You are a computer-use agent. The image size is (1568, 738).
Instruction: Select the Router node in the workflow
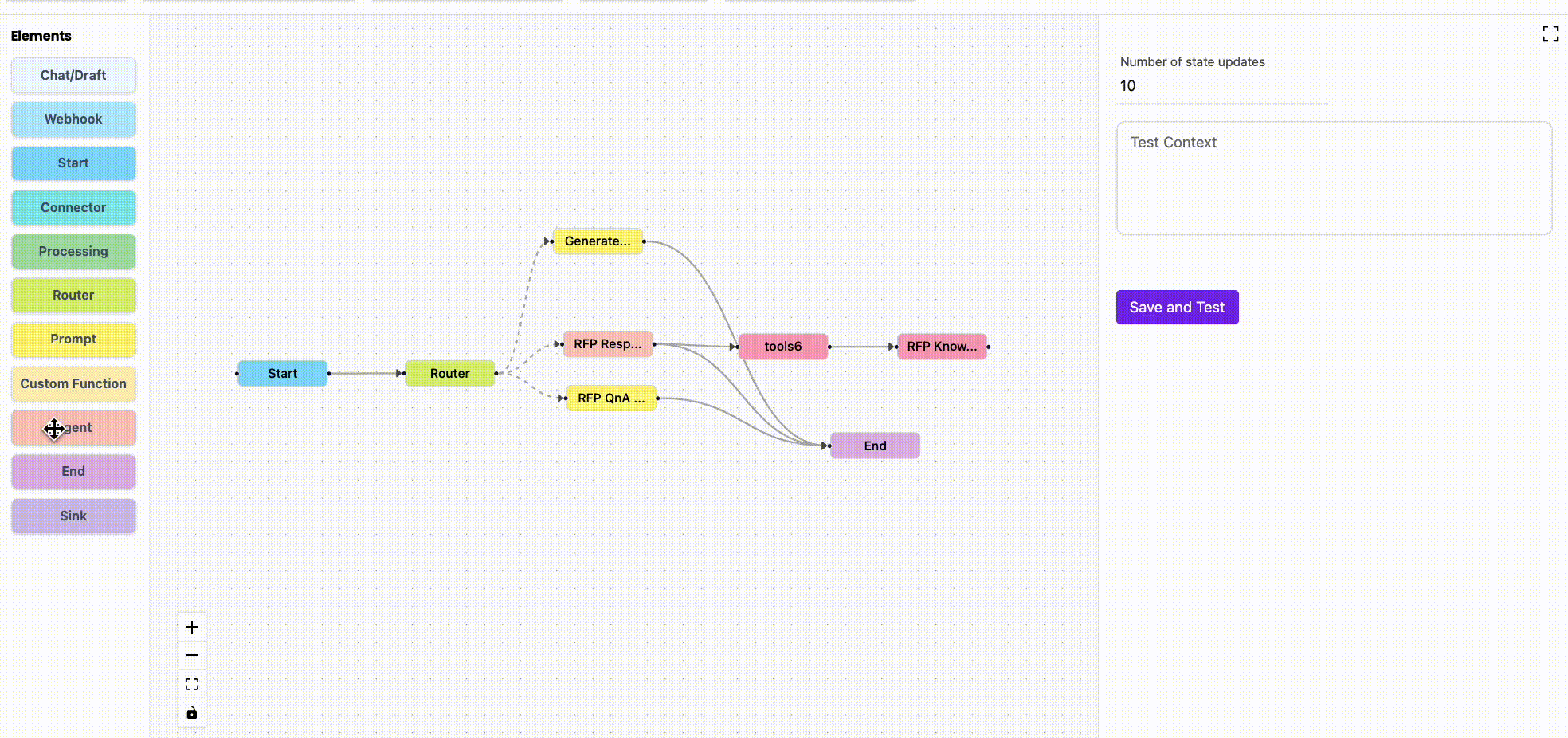coord(449,373)
